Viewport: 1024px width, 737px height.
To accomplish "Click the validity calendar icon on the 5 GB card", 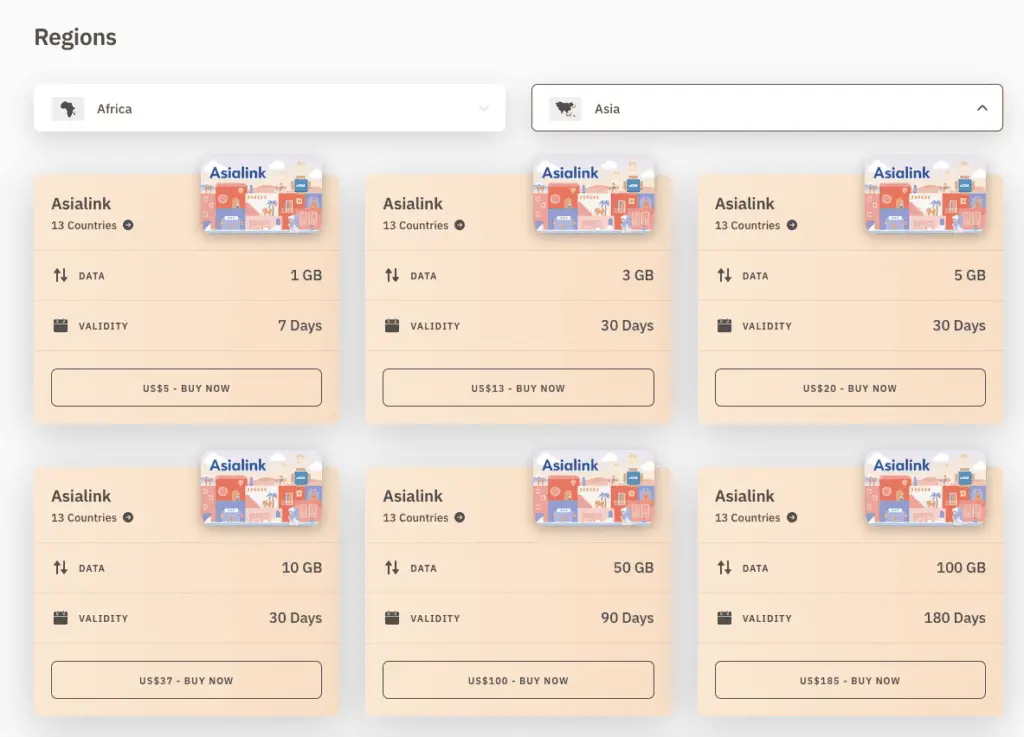I will pos(724,325).
